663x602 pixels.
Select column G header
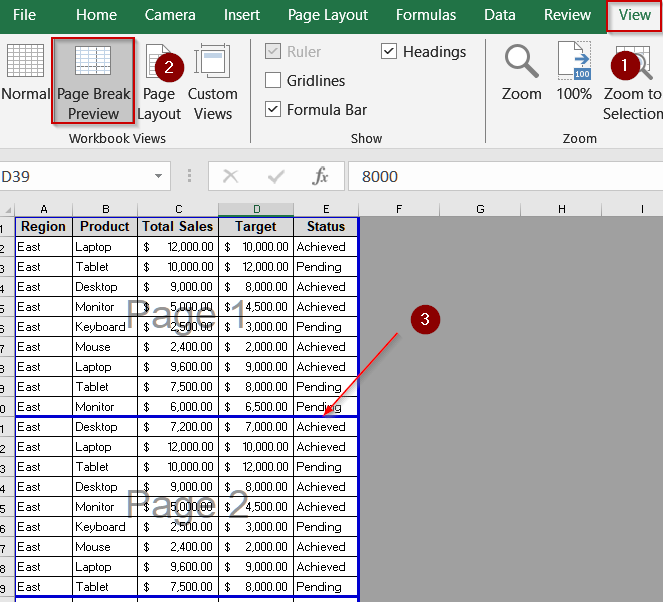(x=480, y=209)
